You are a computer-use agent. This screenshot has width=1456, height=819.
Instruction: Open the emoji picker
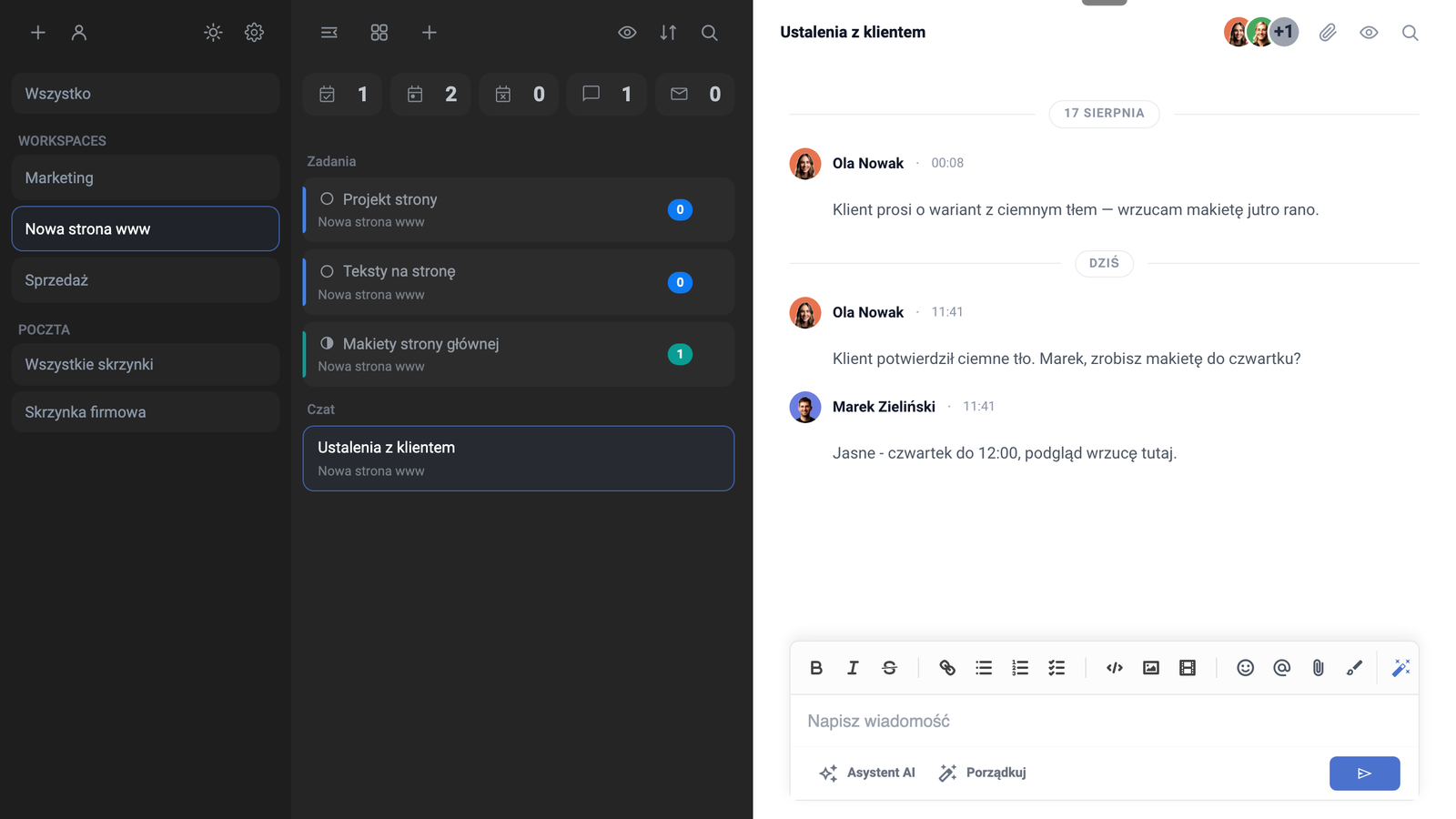tap(1246, 668)
